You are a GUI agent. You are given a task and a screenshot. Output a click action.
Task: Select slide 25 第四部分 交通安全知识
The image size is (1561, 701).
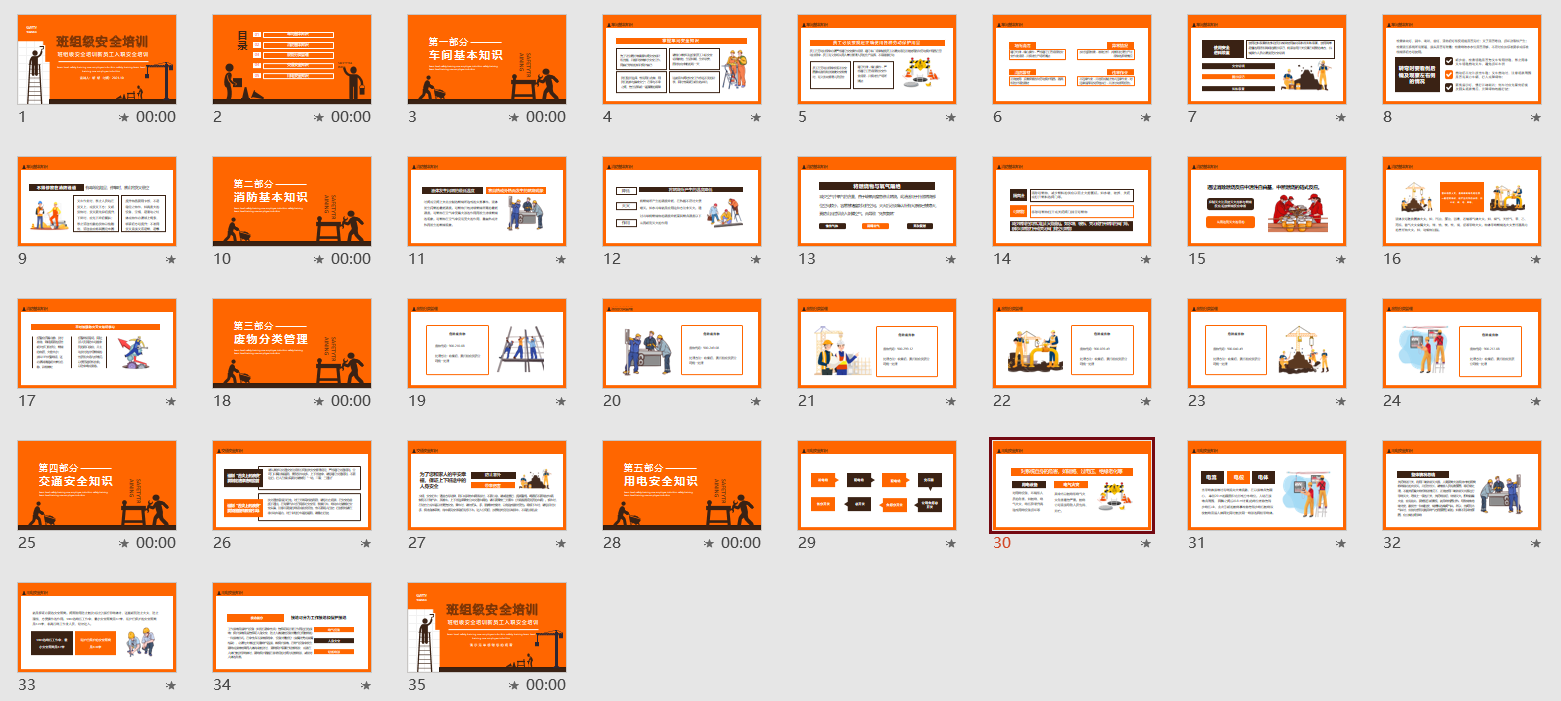[97, 486]
